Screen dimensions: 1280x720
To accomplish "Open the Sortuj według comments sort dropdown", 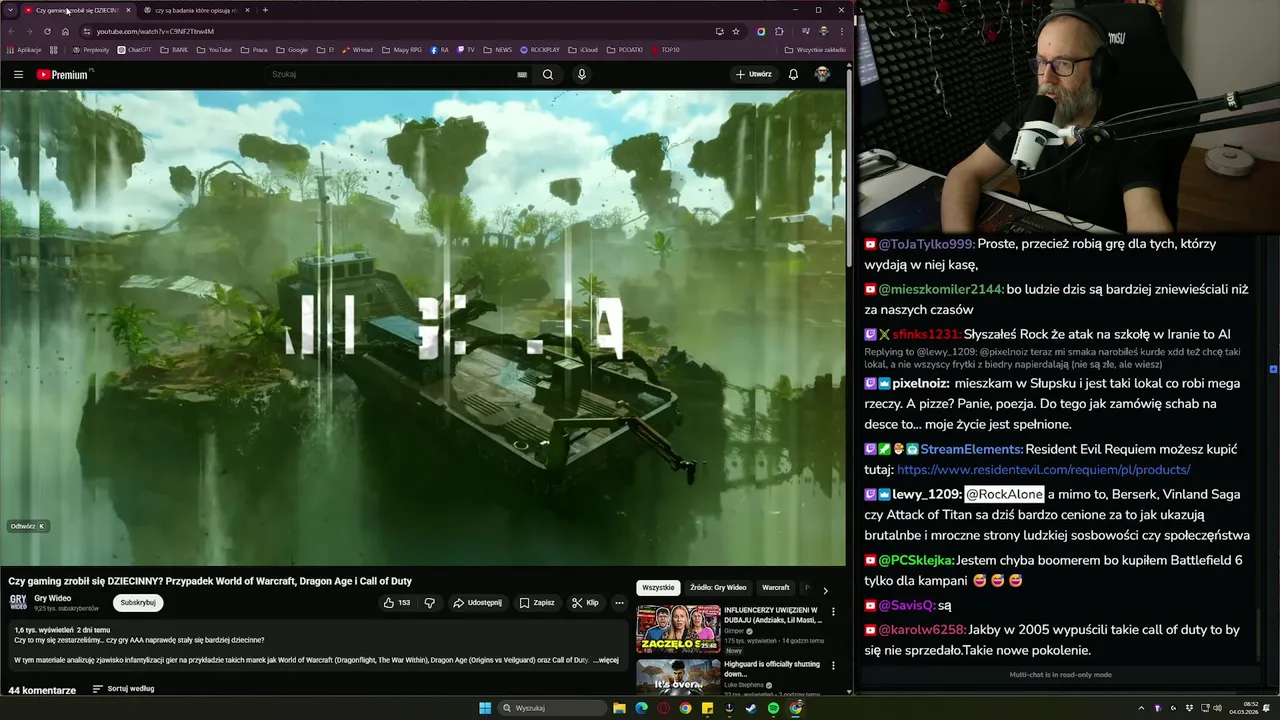I will [x=123, y=688].
